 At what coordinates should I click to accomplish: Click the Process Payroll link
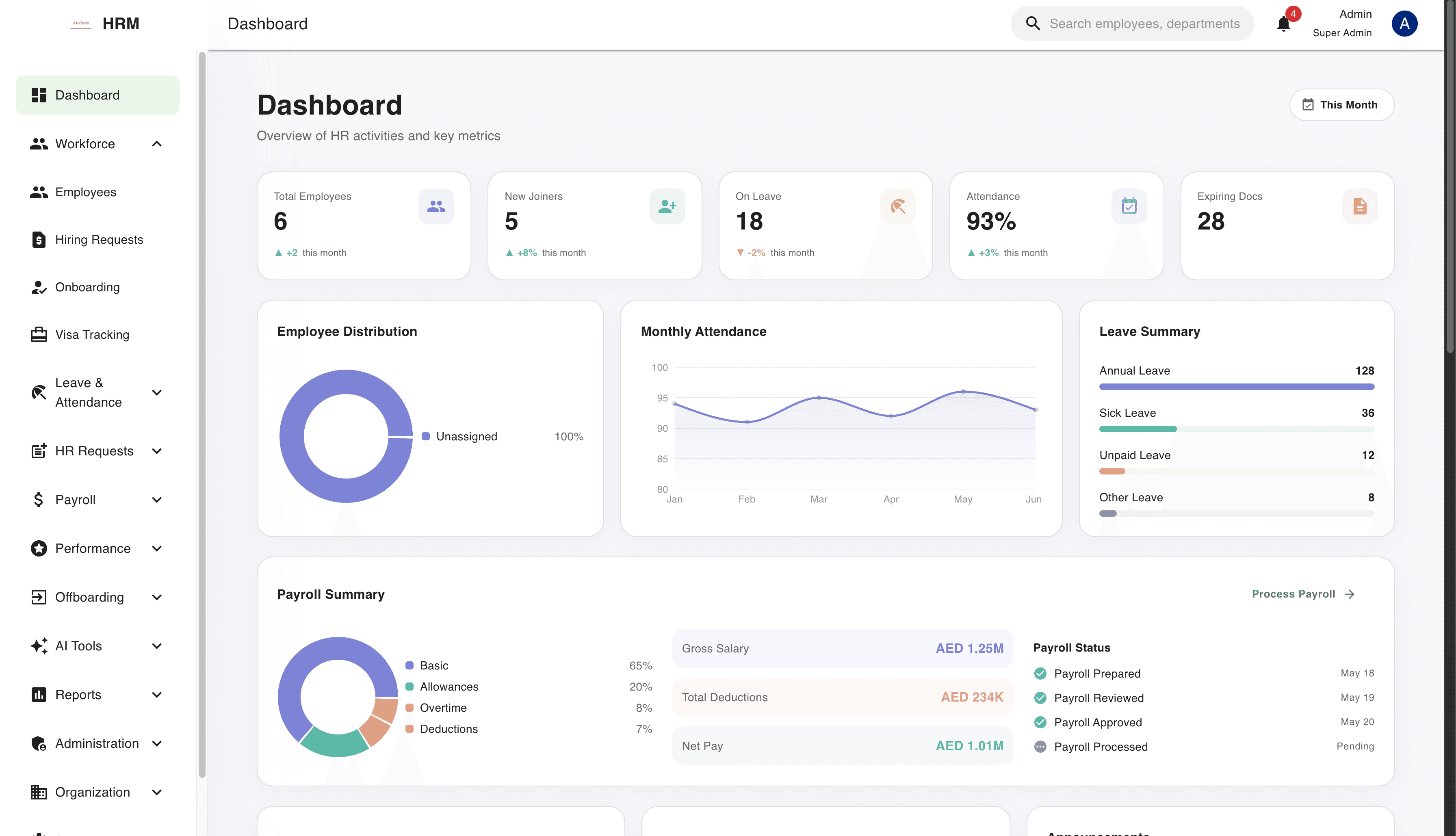[x=1303, y=594]
